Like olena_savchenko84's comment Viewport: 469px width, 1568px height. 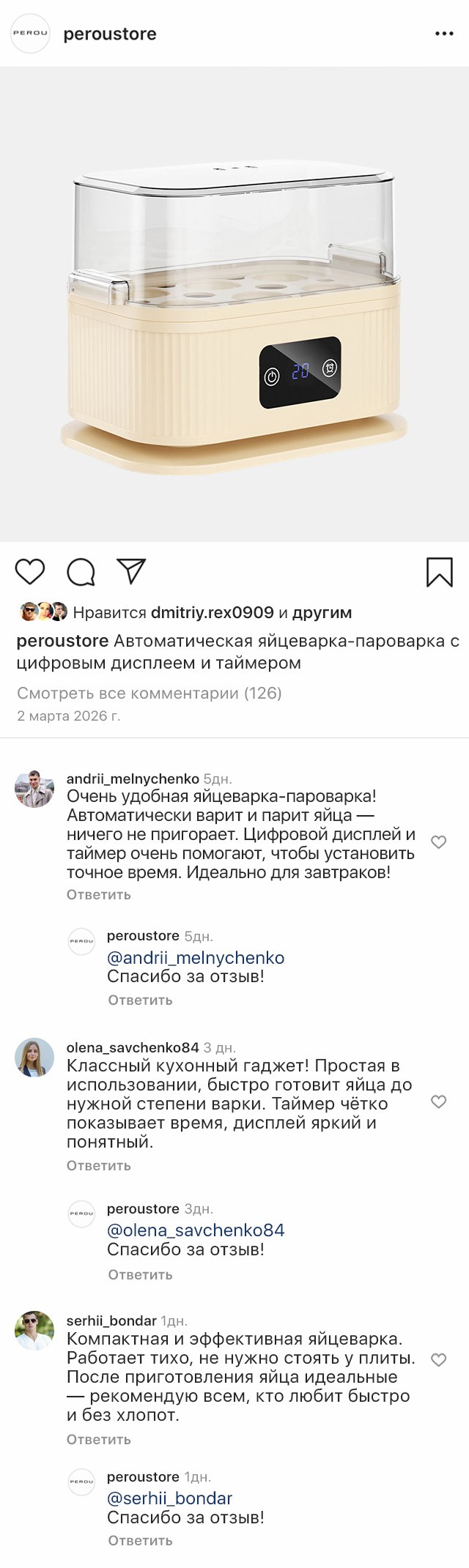pyautogui.click(x=438, y=1102)
